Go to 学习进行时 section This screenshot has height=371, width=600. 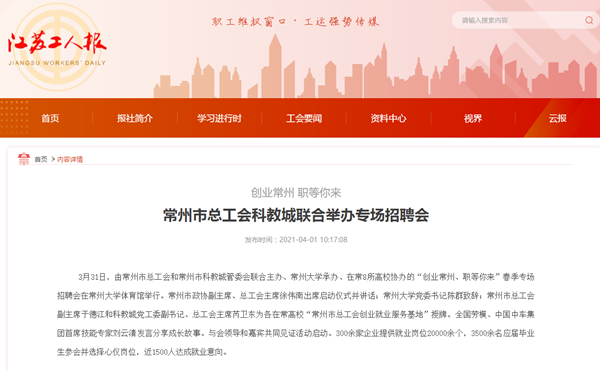click(219, 118)
